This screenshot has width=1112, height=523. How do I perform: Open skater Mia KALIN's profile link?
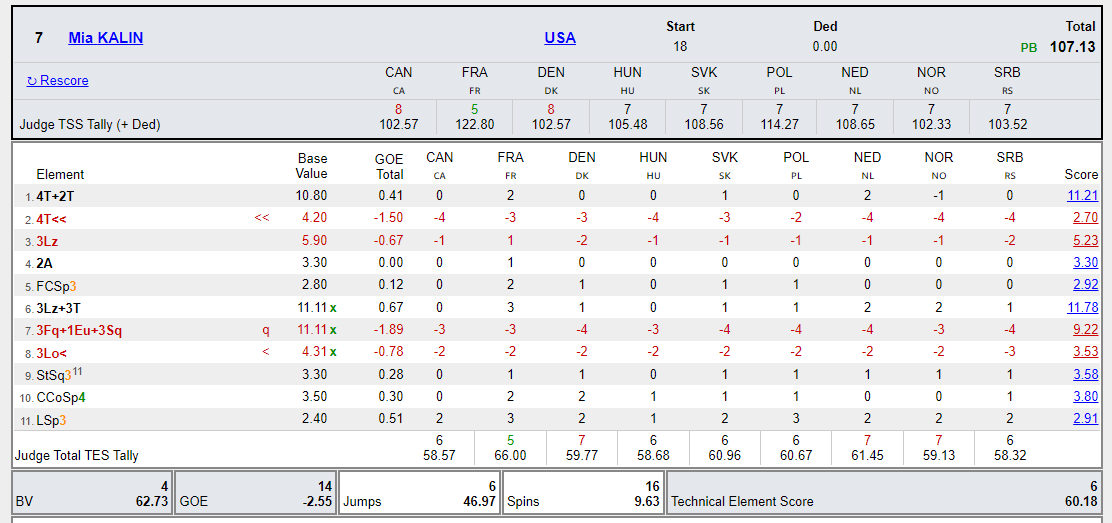coord(105,38)
